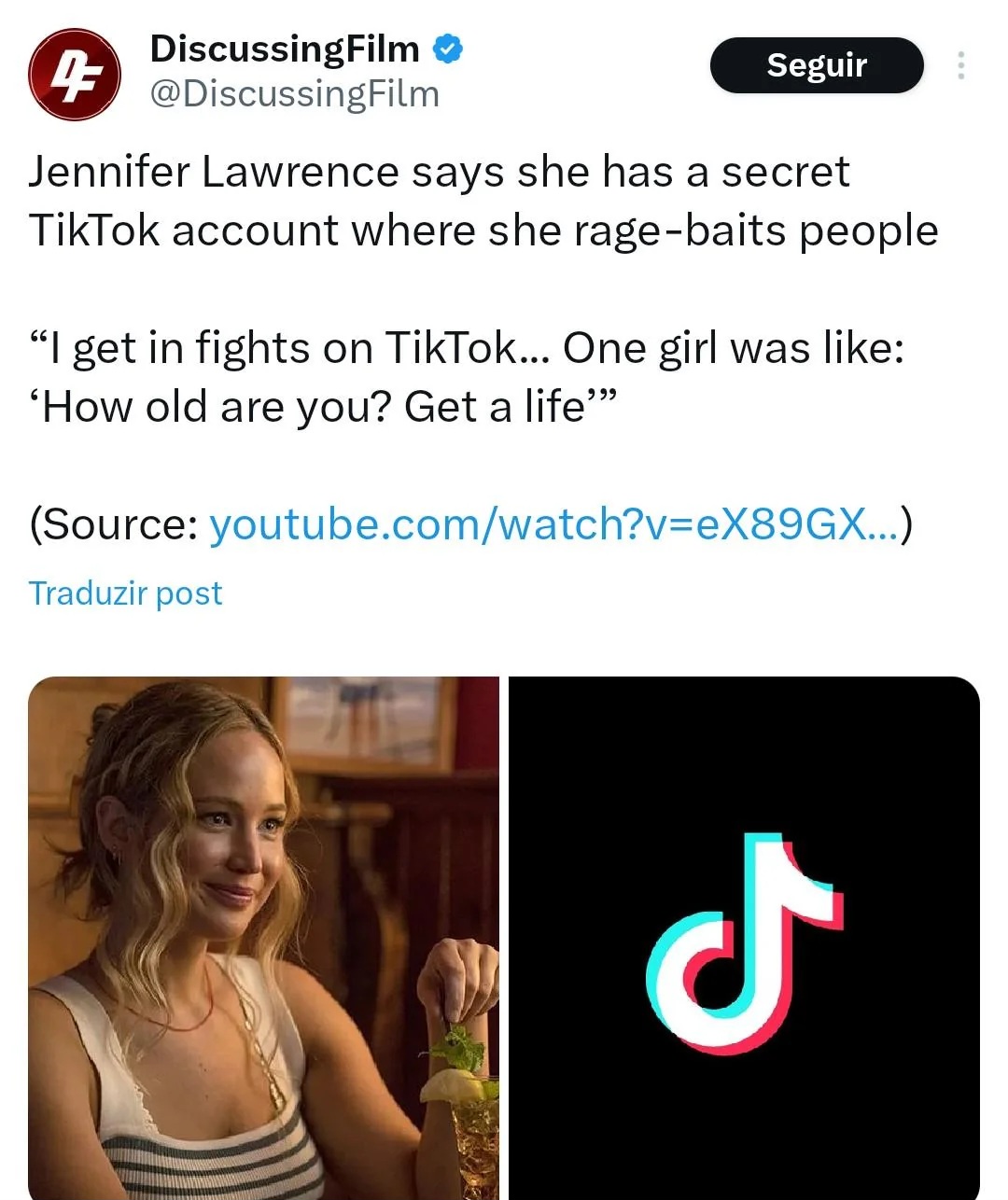Click the TikTok musical note logo
Viewport: 1008px width, 1200px height.
(x=744, y=943)
